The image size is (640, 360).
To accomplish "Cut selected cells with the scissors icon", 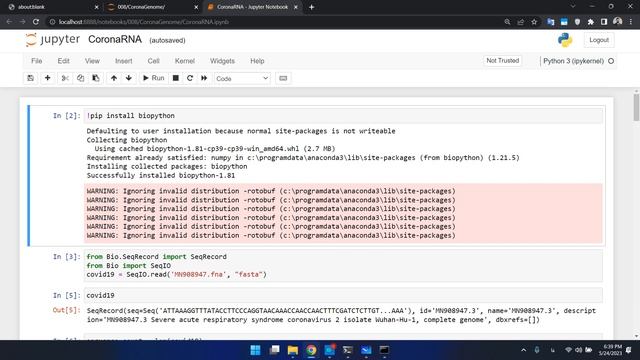I will point(65,78).
